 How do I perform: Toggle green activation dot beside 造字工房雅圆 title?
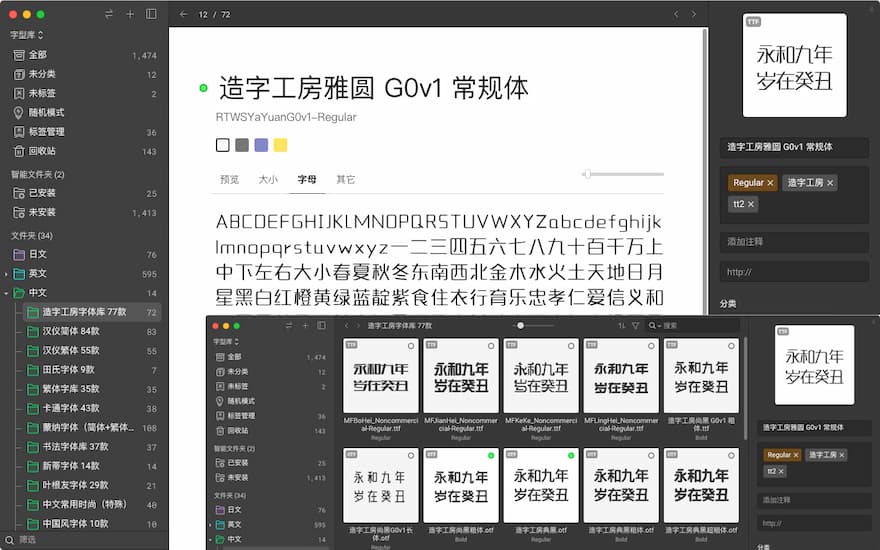click(x=204, y=88)
